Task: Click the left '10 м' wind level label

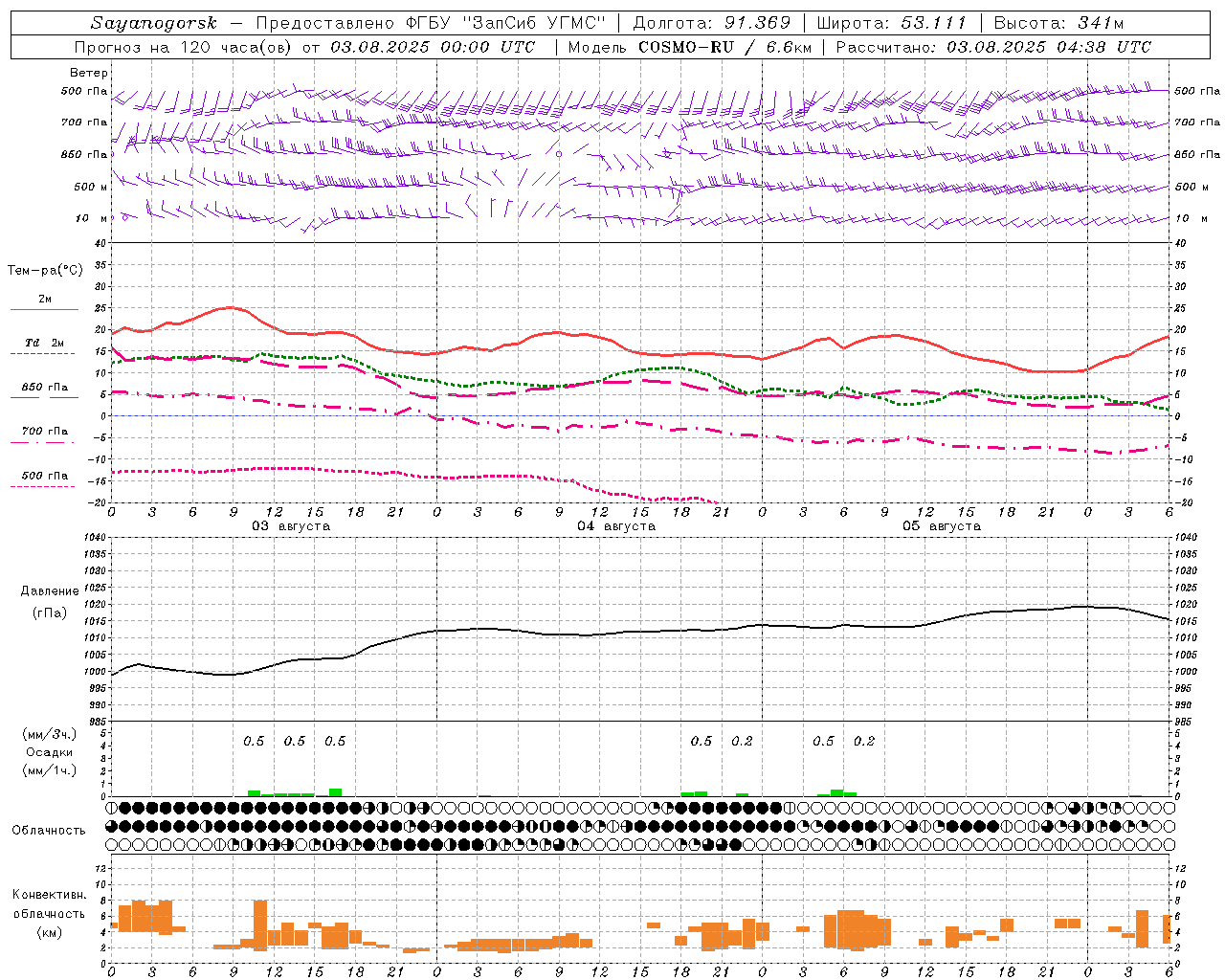Action: [x=92, y=218]
